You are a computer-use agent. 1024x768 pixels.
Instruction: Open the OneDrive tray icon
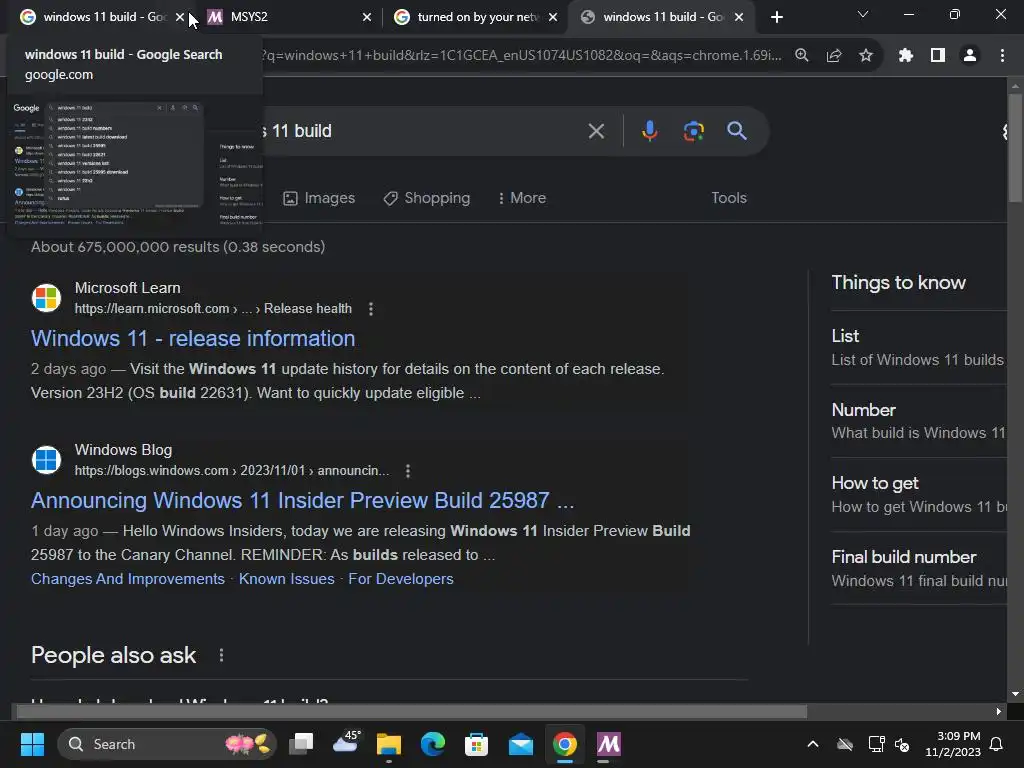[x=845, y=744]
